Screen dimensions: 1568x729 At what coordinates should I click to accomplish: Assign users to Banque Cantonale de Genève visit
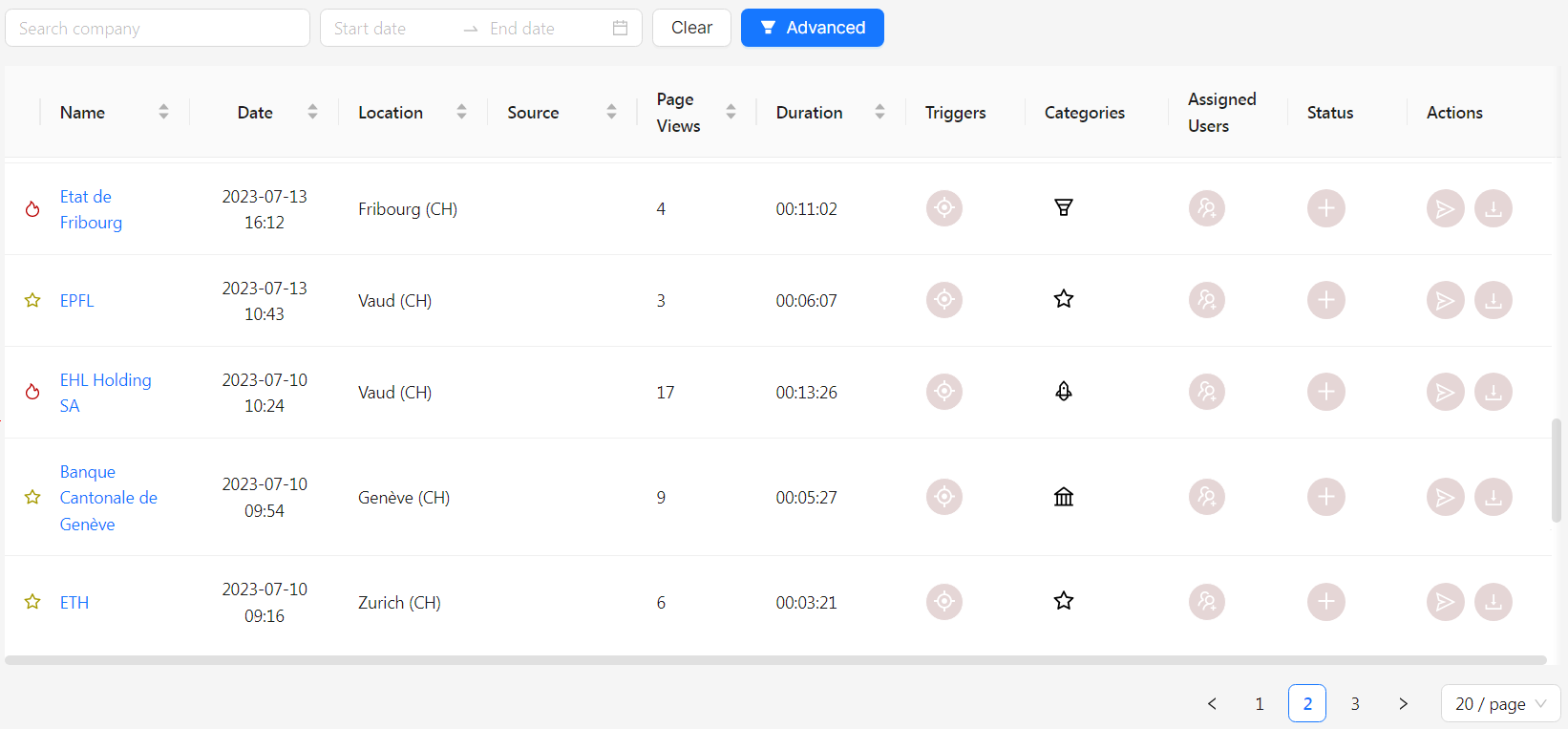(x=1207, y=497)
